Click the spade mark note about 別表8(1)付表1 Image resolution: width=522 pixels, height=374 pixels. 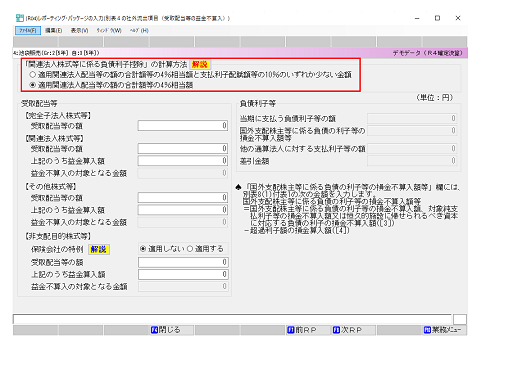tap(348, 208)
